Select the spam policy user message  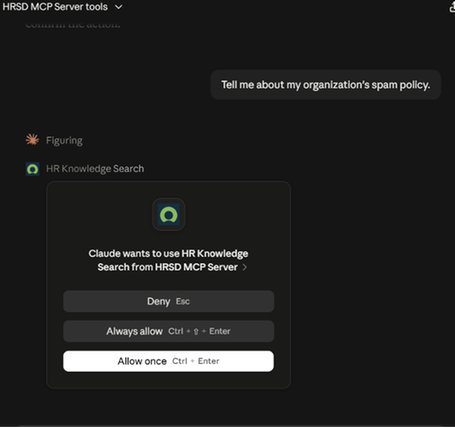326,85
